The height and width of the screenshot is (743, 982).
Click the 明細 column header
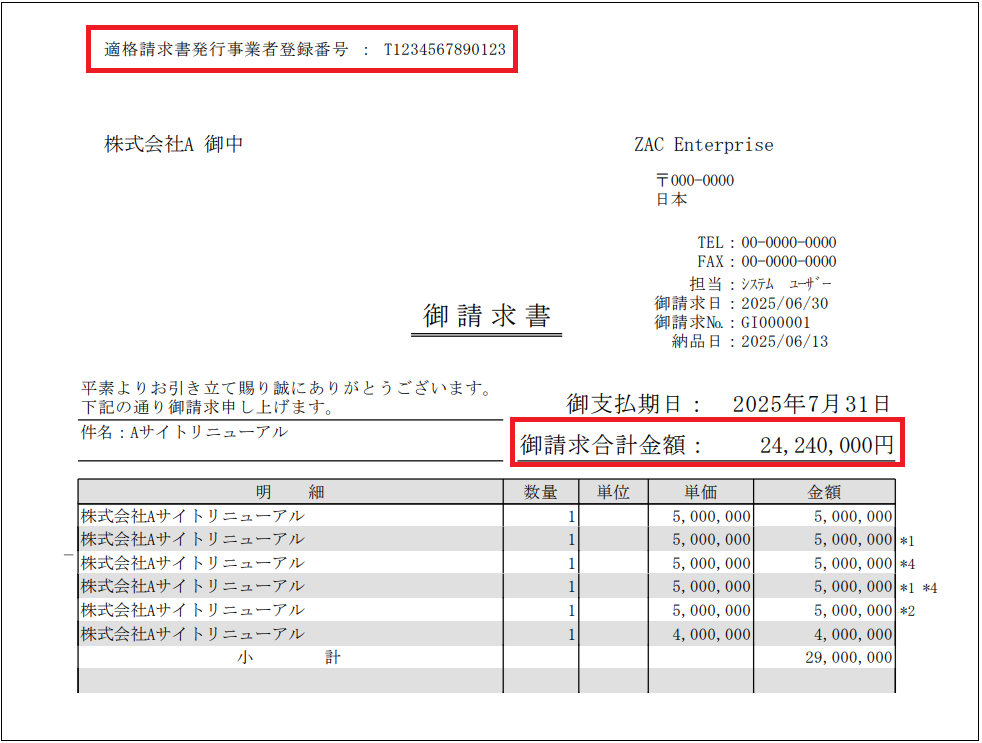290,492
